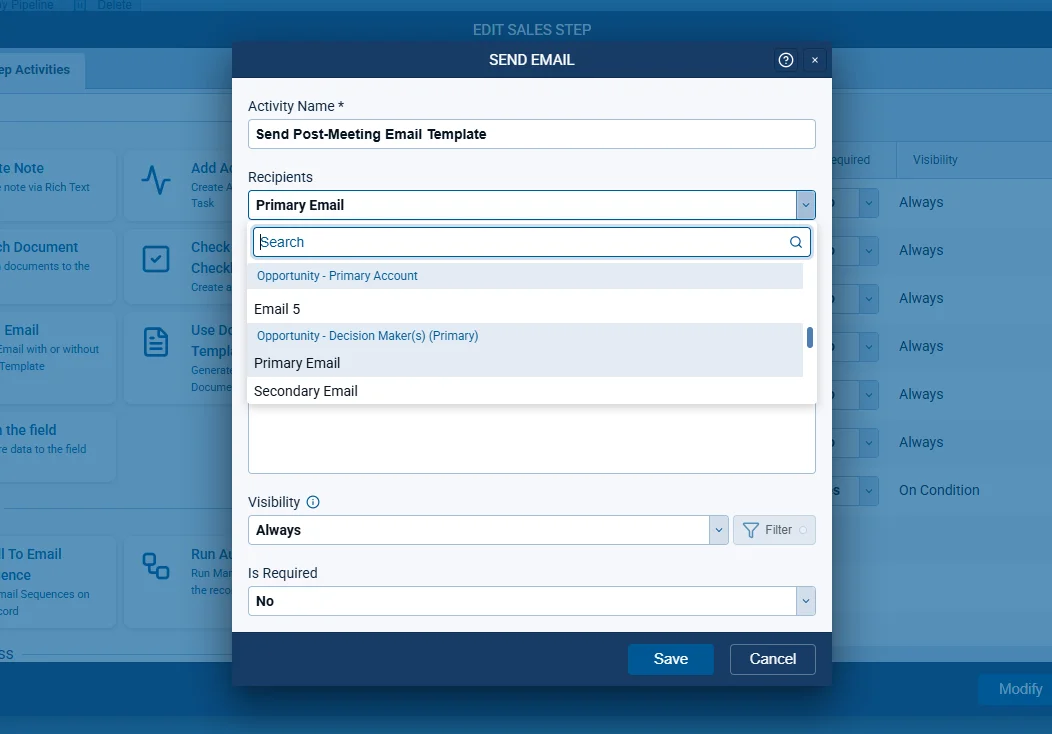
Task: Click the Filter button
Action: click(x=774, y=530)
